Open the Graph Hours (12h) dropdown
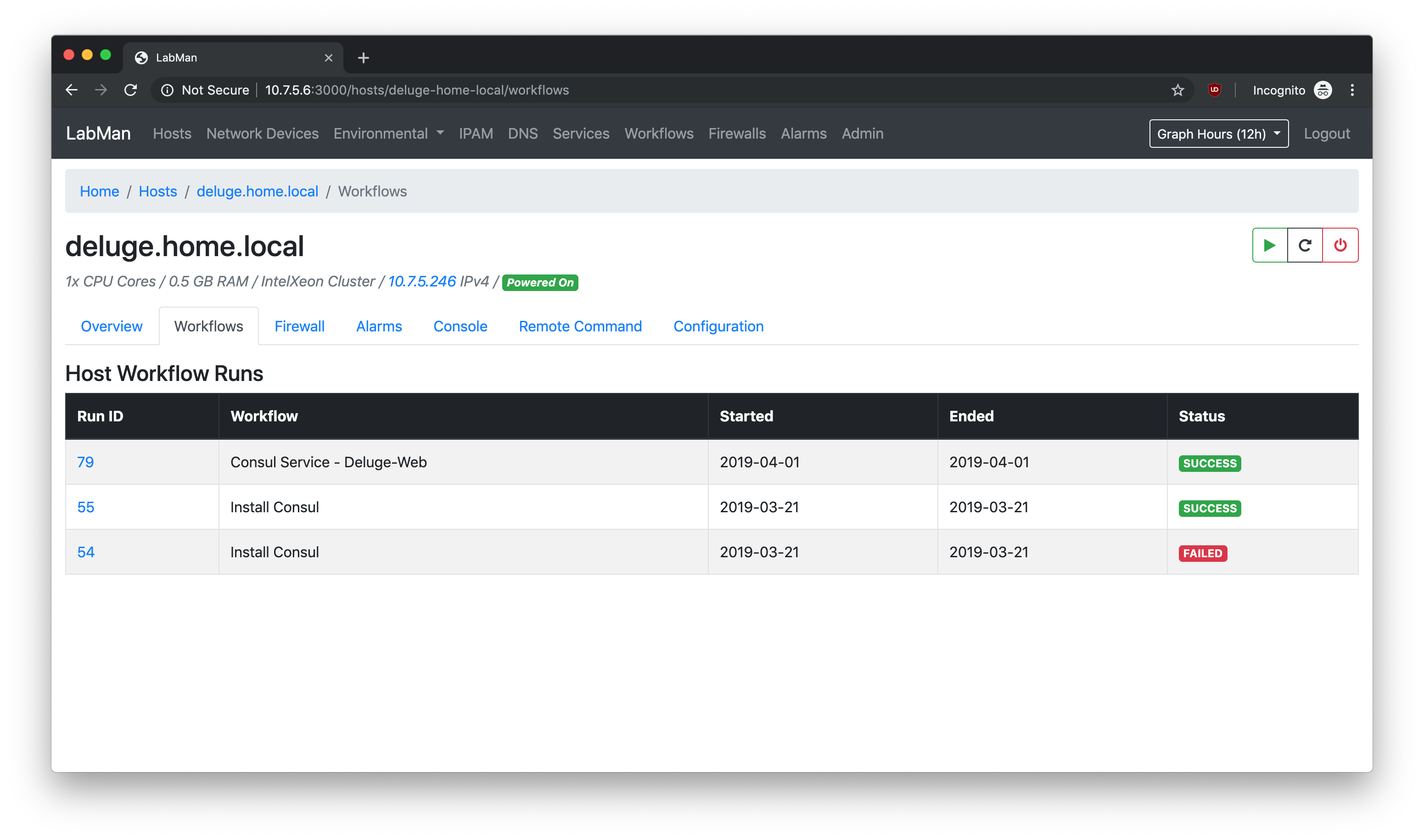Image resolution: width=1424 pixels, height=840 pixels. tap(1218, 134)
